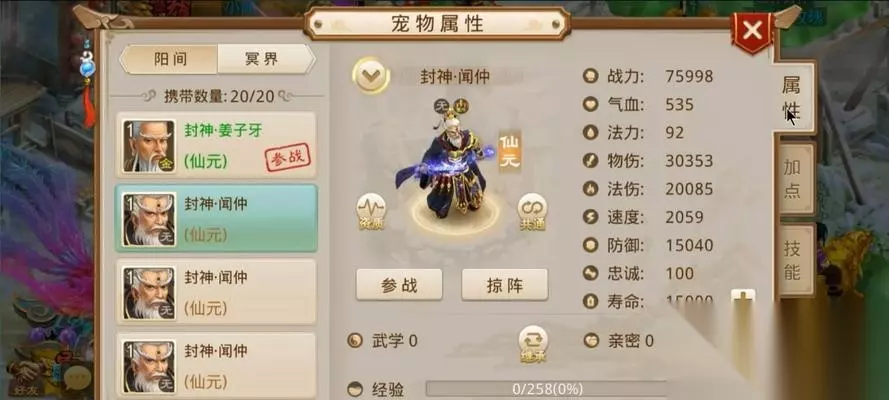Tap the 仙元 badge beside the pet
889x400 pixels.
coord(509,151)
